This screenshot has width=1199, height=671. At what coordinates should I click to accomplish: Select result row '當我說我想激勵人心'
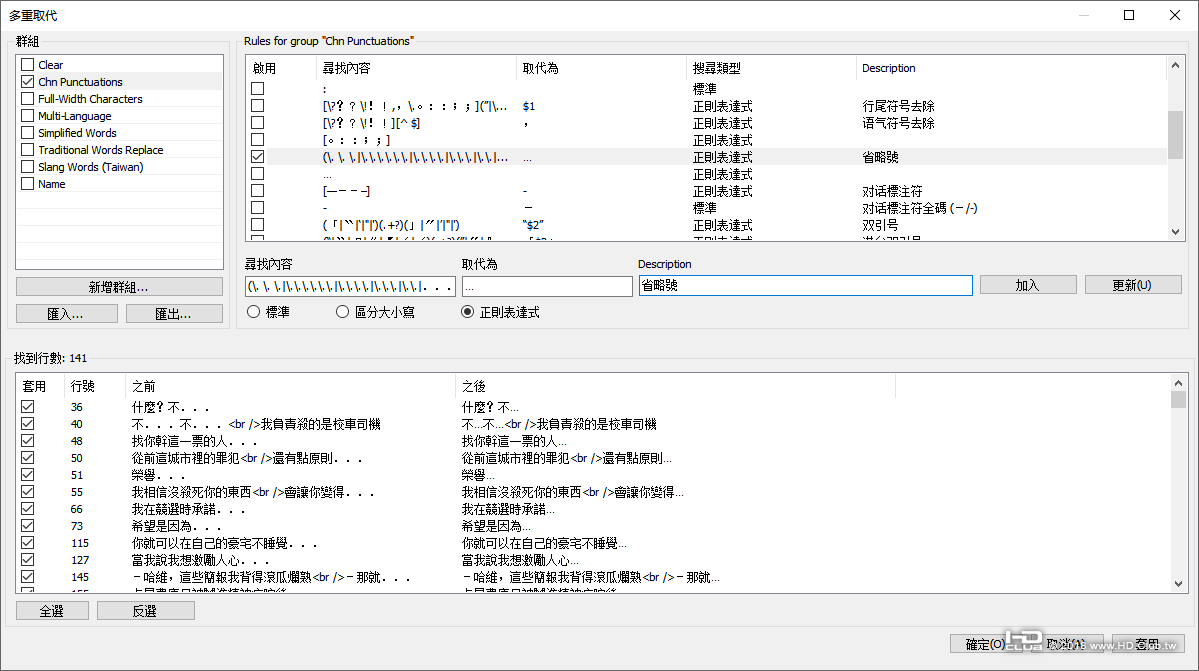[593, 559]
